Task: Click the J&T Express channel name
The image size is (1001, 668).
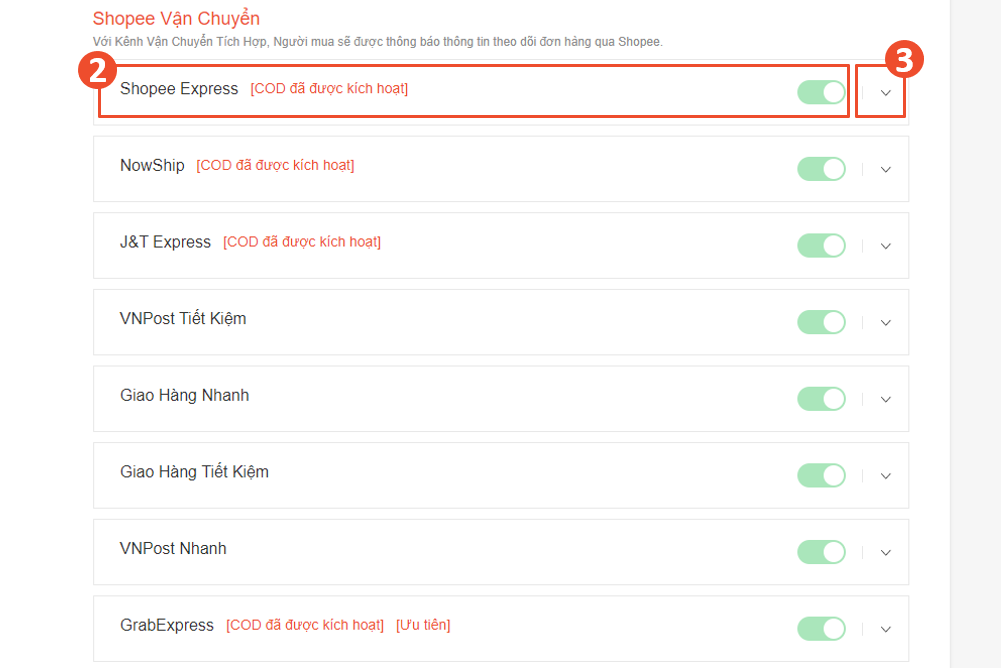Action: click(165, 242)
